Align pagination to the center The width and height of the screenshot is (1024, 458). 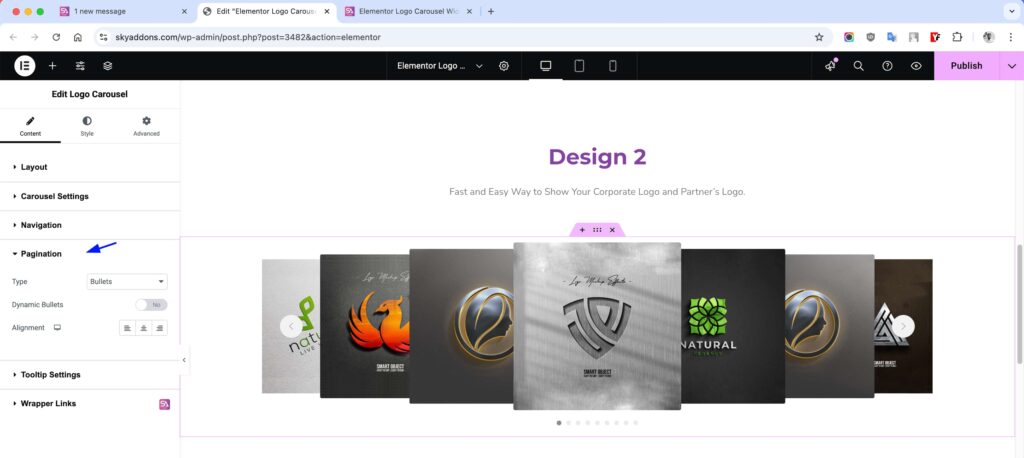(143, 328)
